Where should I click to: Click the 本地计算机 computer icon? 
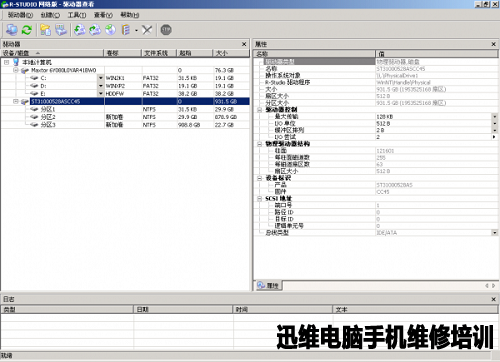(16, 62)
